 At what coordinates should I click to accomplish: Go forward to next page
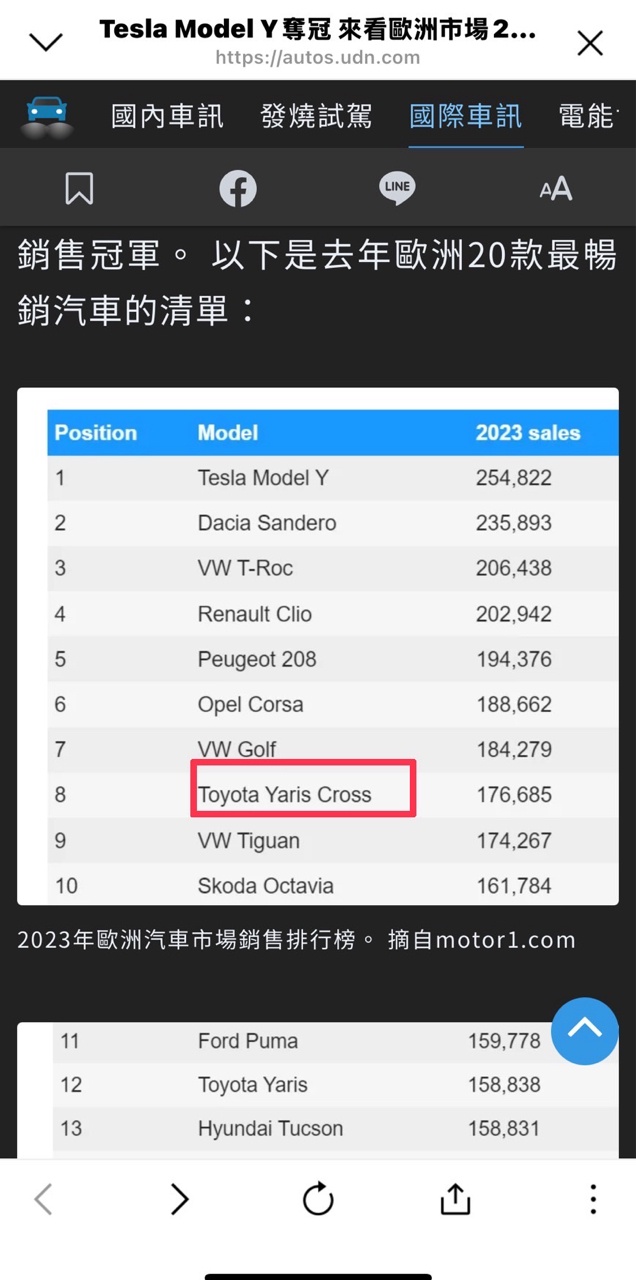(x=180, y=1198)
